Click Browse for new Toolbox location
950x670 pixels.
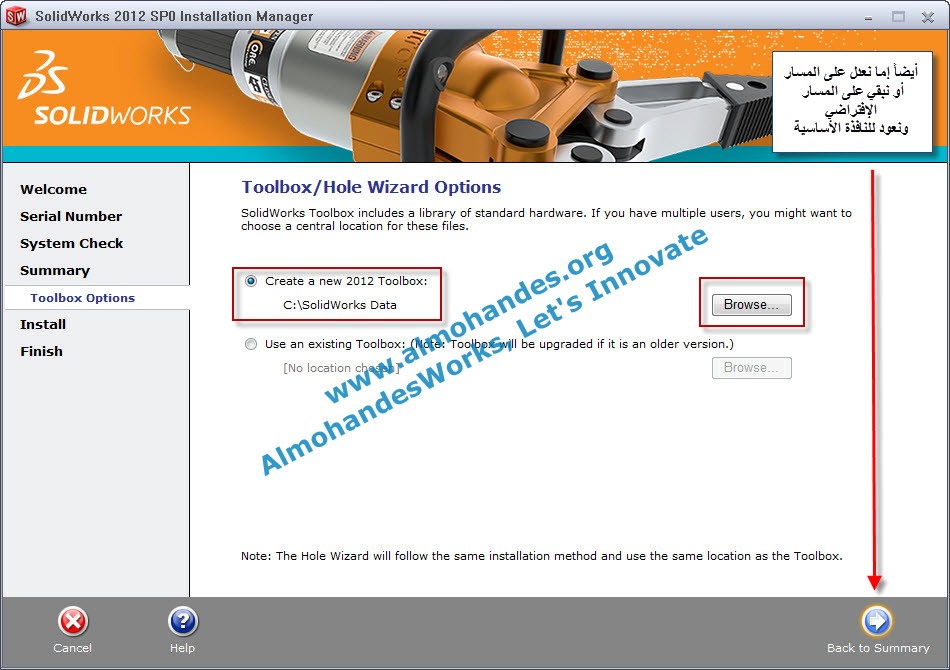751,305
